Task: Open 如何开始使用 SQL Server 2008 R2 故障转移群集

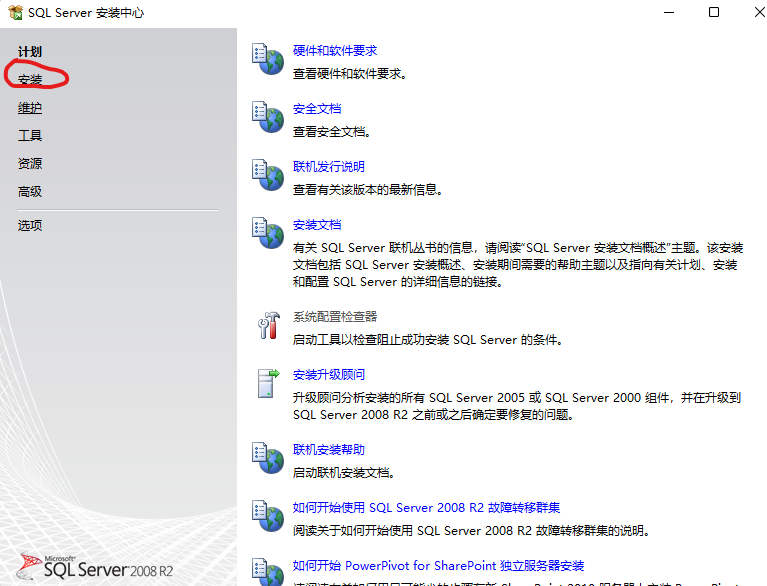Action: (427, 508)
